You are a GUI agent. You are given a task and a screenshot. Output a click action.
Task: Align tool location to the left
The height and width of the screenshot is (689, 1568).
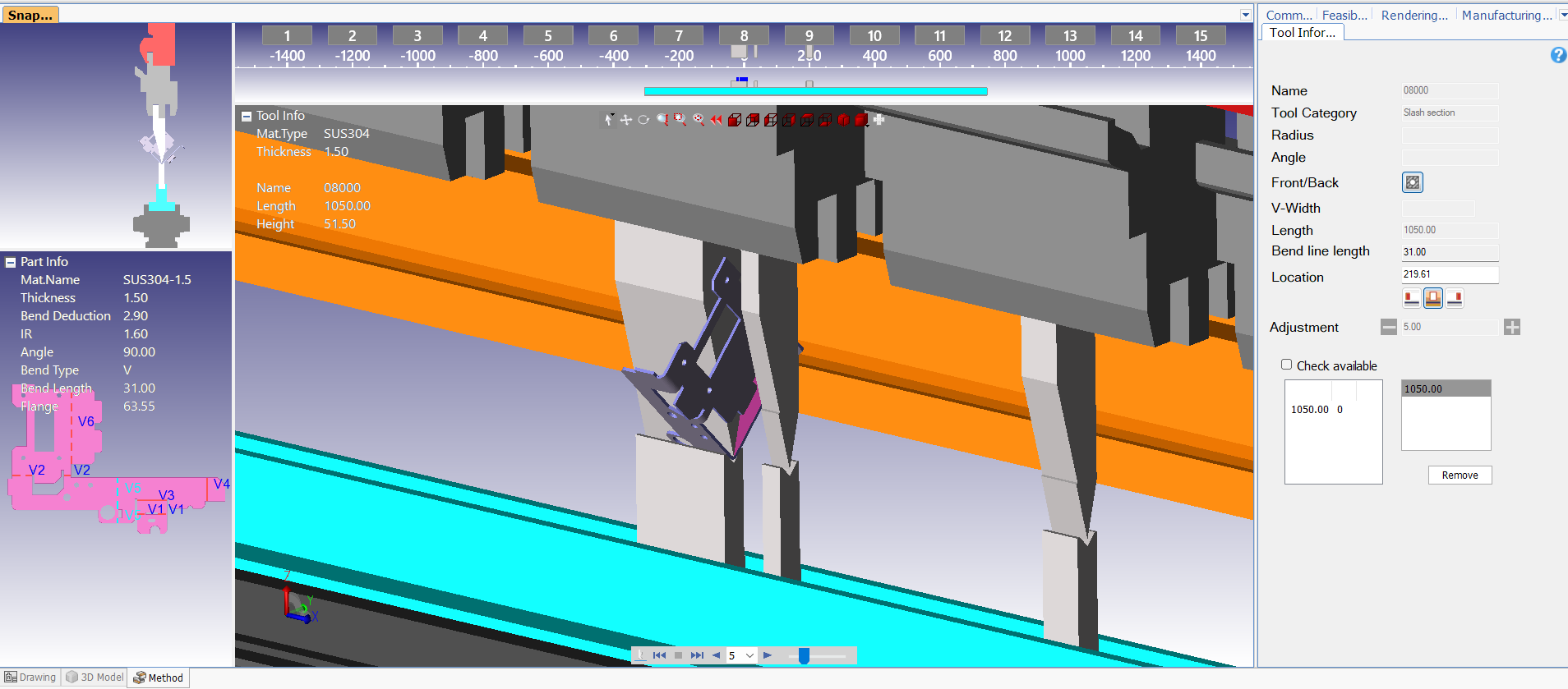pyautogui.click(x=1411, y=298)
